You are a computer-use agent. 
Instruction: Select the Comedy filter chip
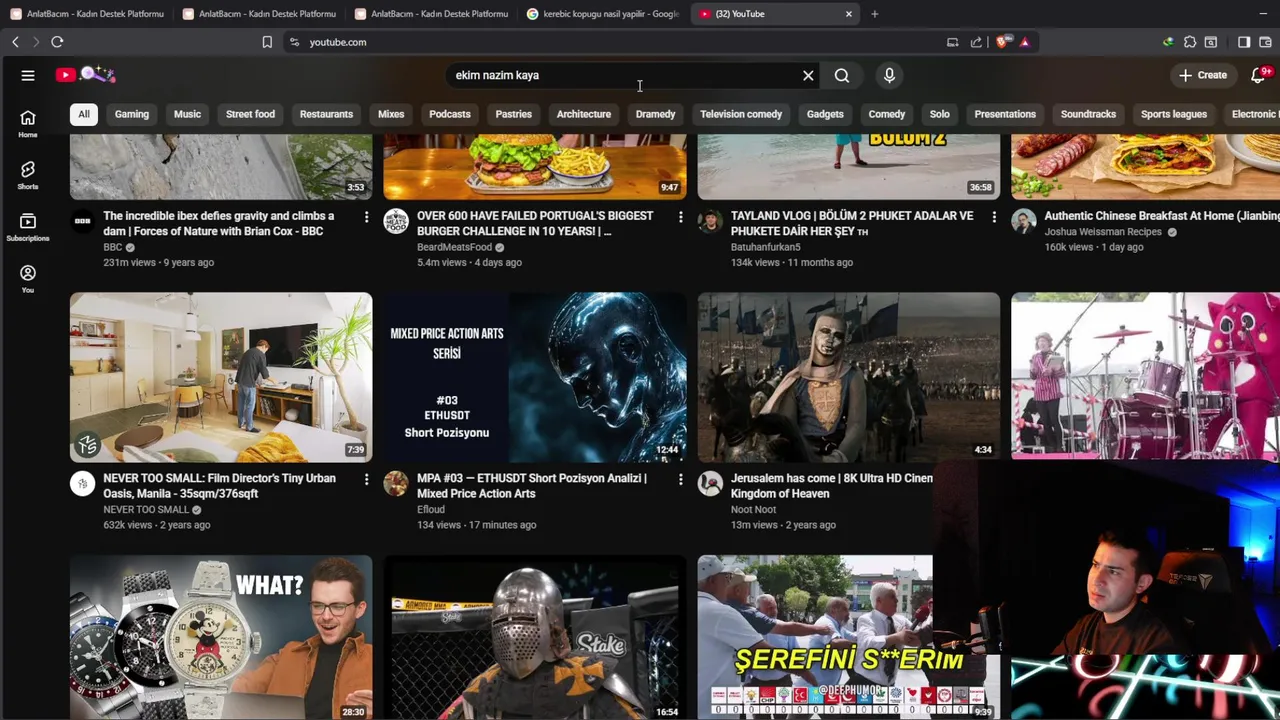click(x=887, y=114)
